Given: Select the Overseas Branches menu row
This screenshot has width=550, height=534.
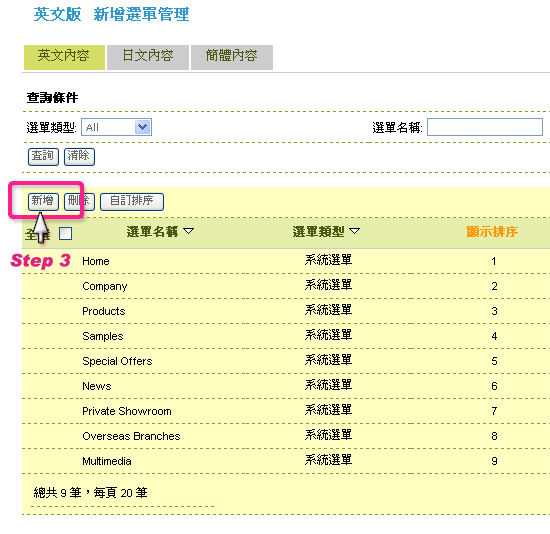Looking at the screenshot, I should pyautogui.click(x=286, y=436).
